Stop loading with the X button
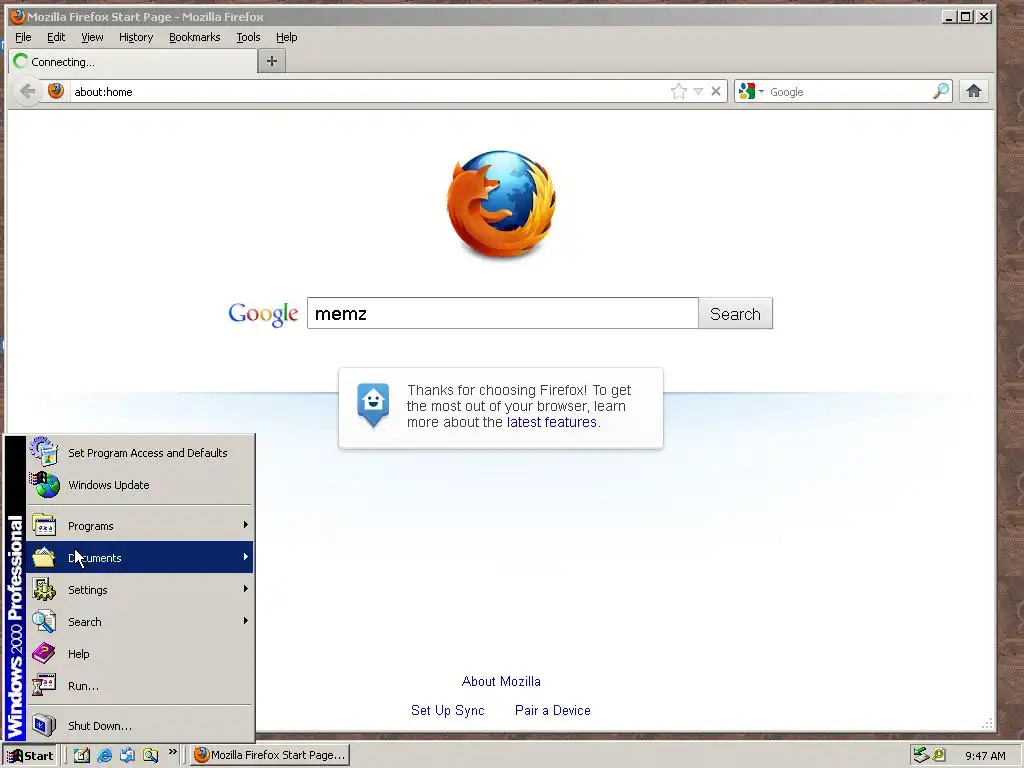Image resolution: width=1024 pixels, height=768 pixels. tap(716, 91)
